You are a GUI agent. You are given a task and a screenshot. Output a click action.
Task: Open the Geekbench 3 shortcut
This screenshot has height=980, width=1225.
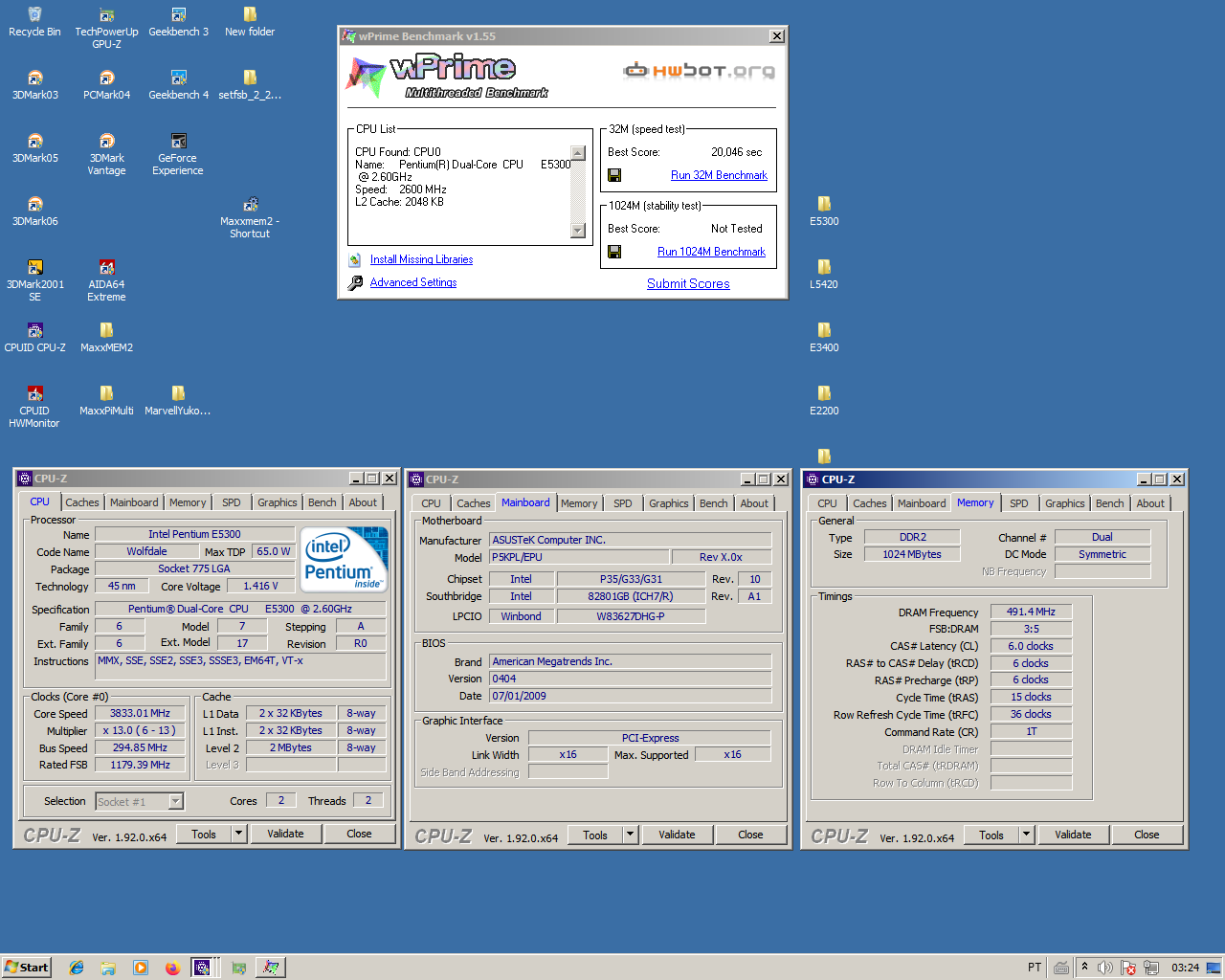tap(178, 22)
